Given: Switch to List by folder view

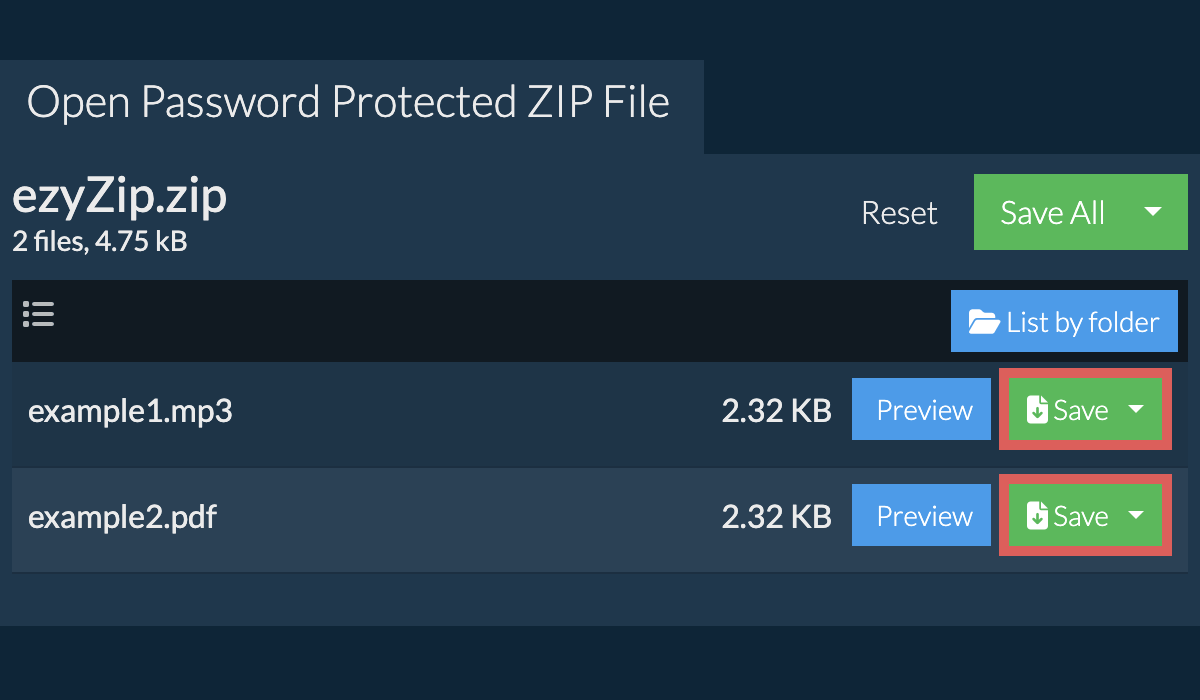Looking at the screenshot, I should (1064, 321).
